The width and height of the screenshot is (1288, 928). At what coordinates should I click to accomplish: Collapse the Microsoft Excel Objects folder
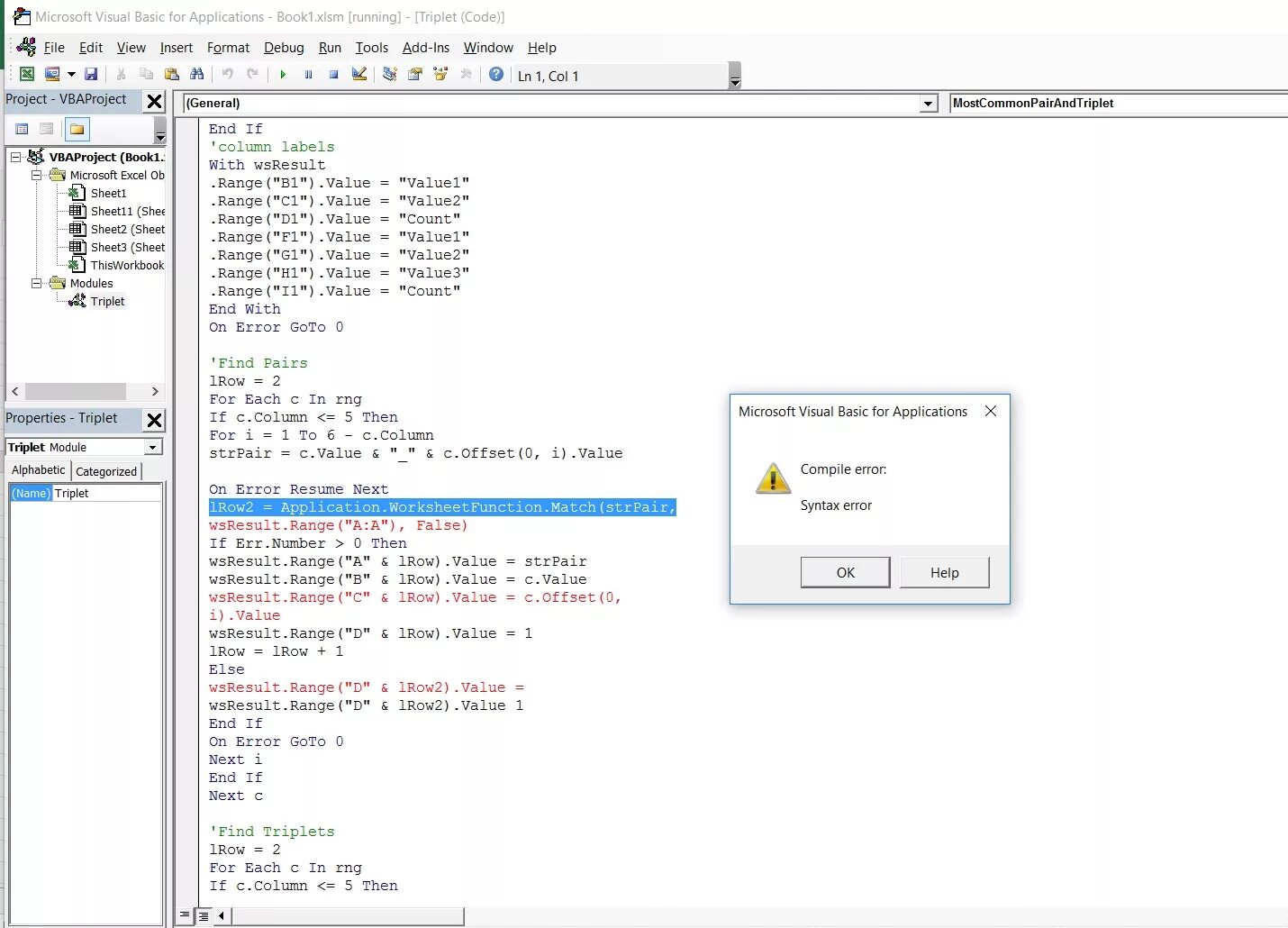coord(37,175)
